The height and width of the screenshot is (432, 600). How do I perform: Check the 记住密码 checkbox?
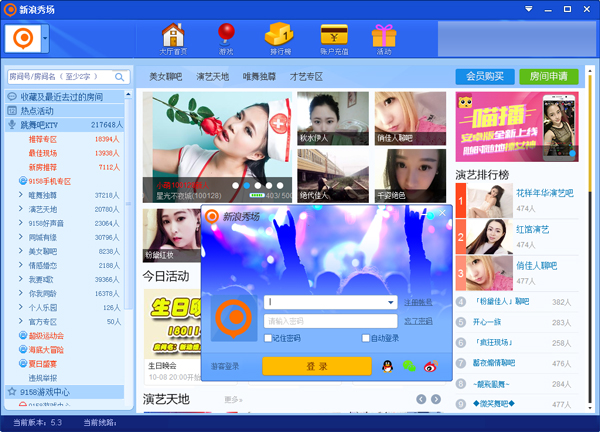tap(268, 338)
